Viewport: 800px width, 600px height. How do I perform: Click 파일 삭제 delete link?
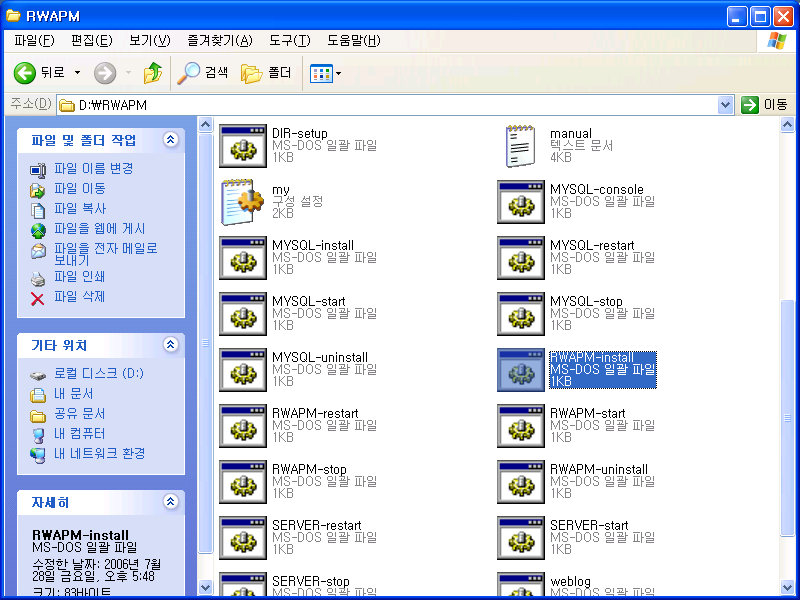(x=80, y=296)
